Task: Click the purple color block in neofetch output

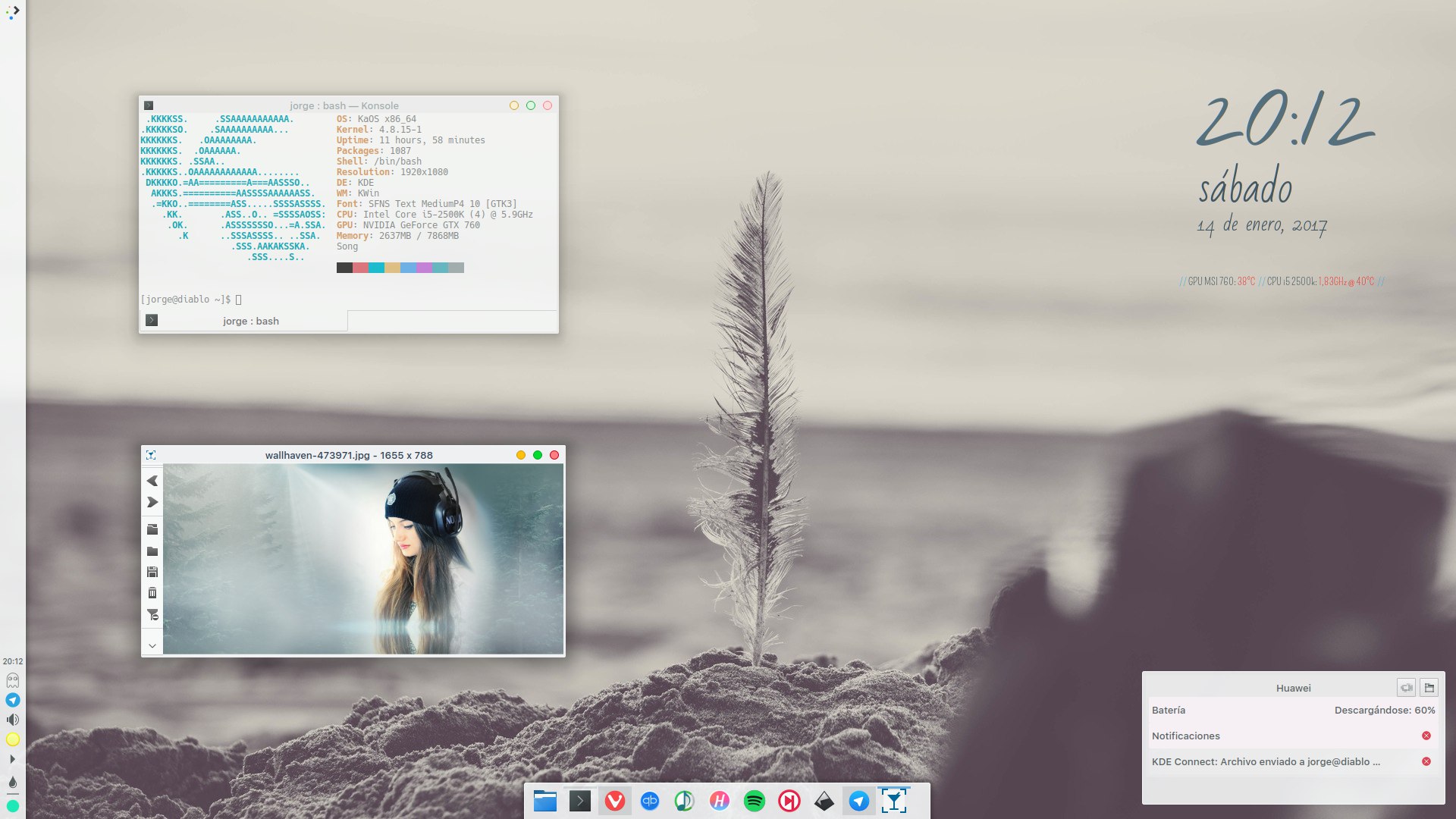Action: tap(424, 268)
